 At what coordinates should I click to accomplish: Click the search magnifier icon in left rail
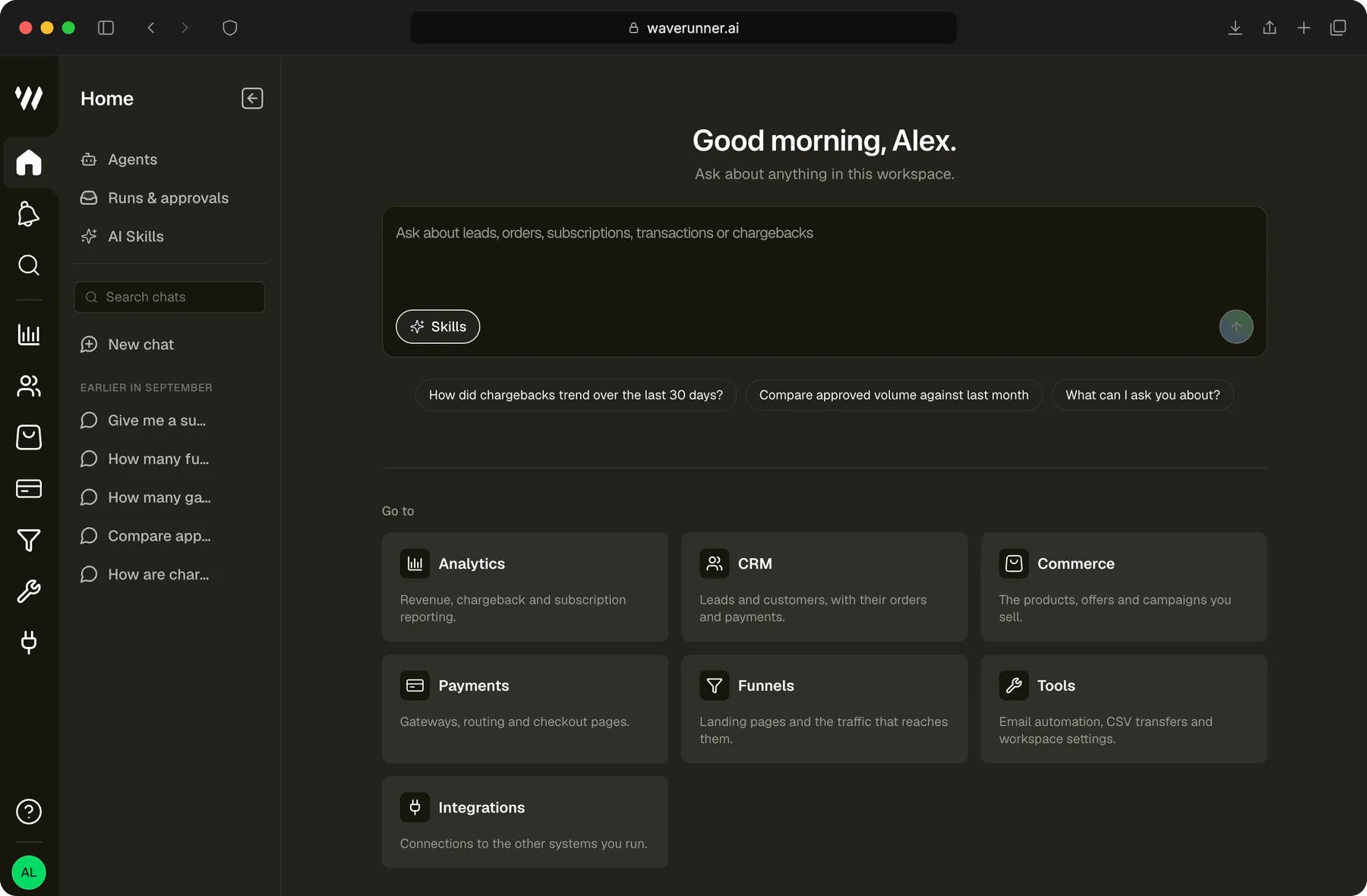[x=29, y=265]
